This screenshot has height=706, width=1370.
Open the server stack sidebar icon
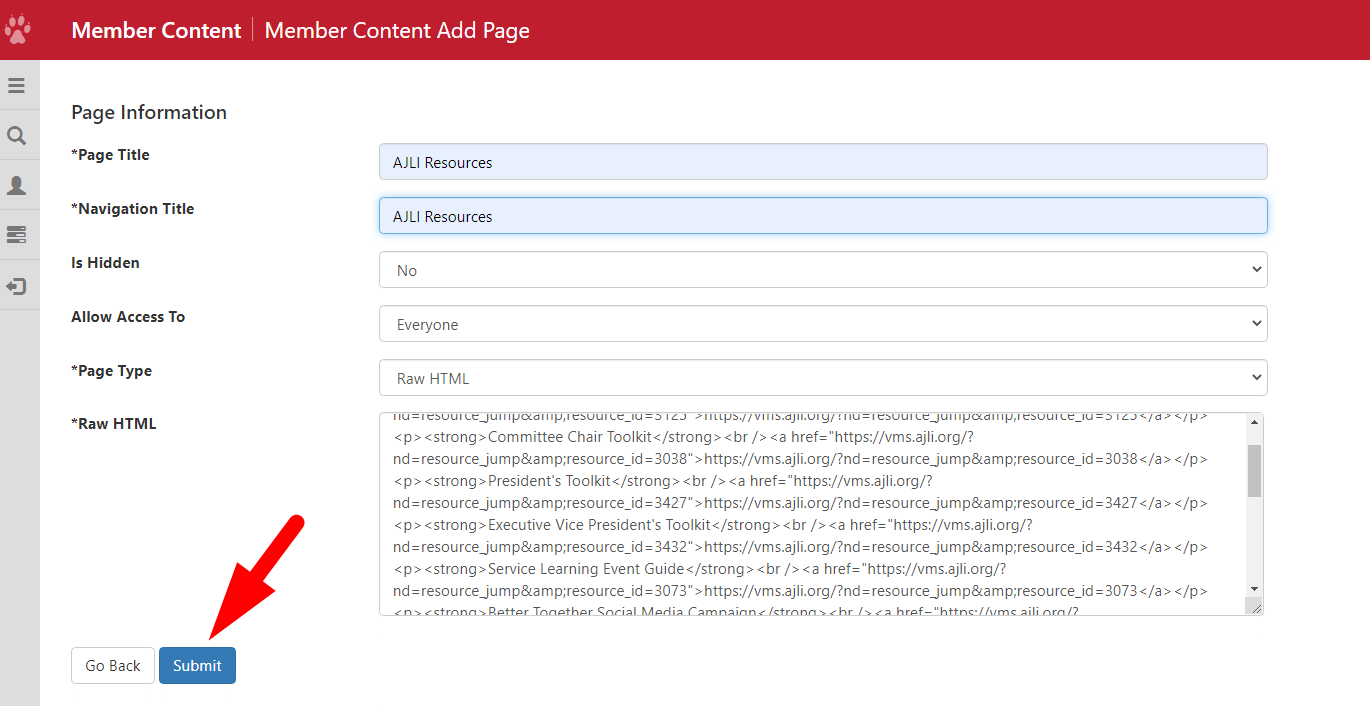pyautogui.click(x=16, y=235)
